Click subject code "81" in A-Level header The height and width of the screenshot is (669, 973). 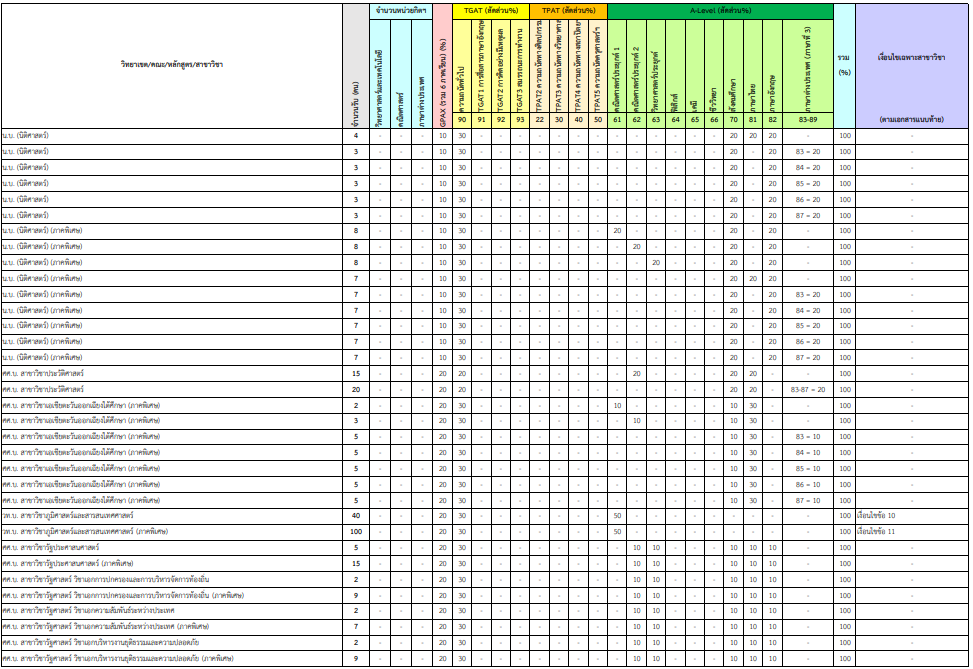tap(753, 120)
